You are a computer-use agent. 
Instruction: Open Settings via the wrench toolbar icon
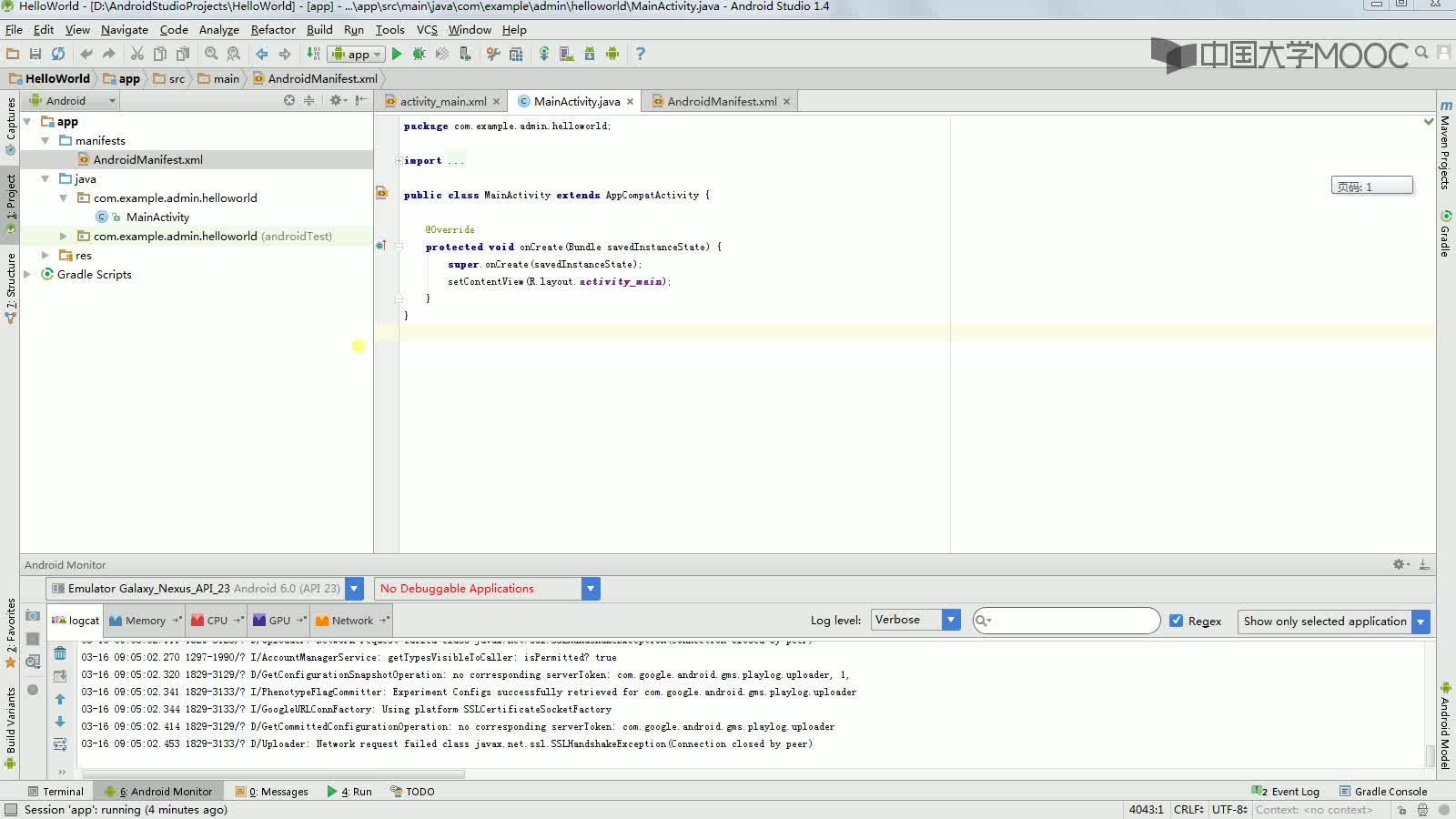[x=493, y=54]
